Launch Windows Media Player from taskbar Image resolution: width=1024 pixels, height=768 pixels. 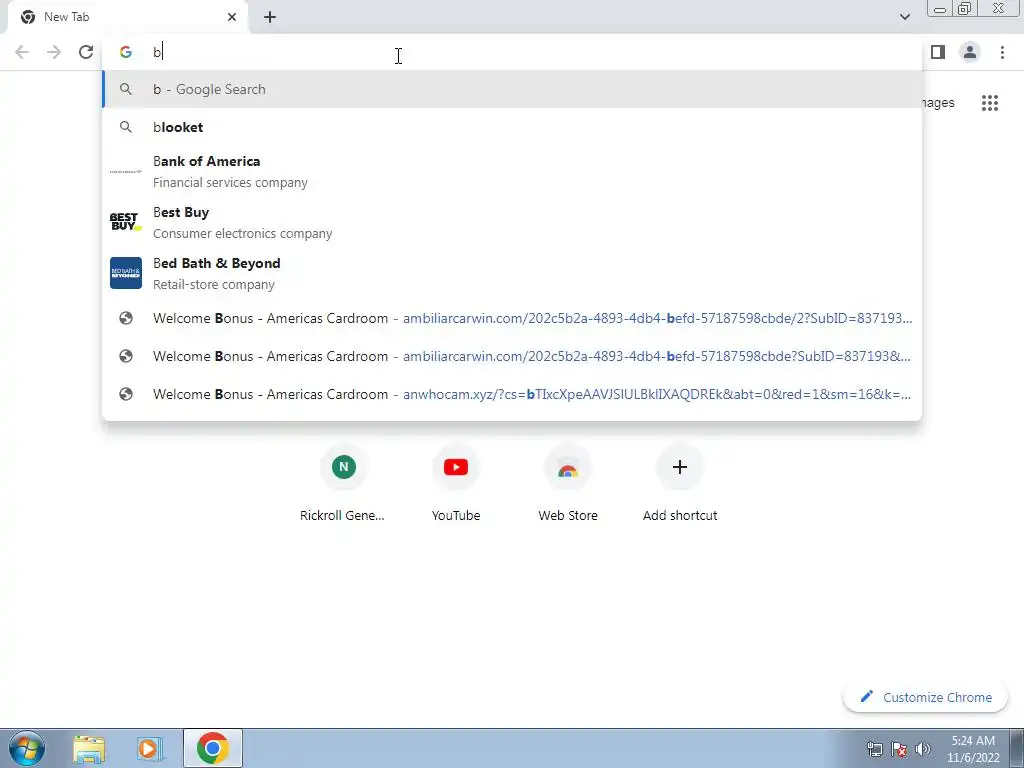[150, 748]
